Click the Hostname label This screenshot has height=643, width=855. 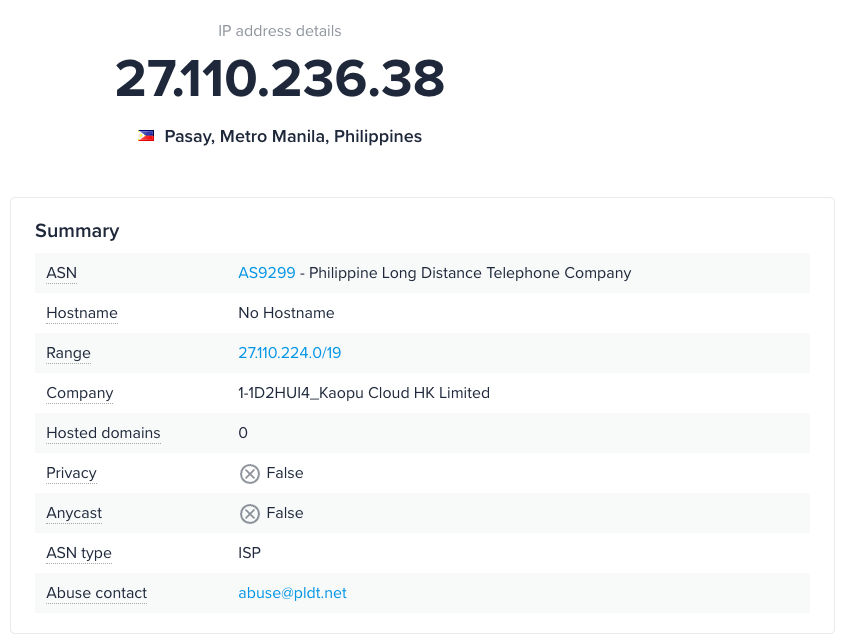[x=81, y=313]
